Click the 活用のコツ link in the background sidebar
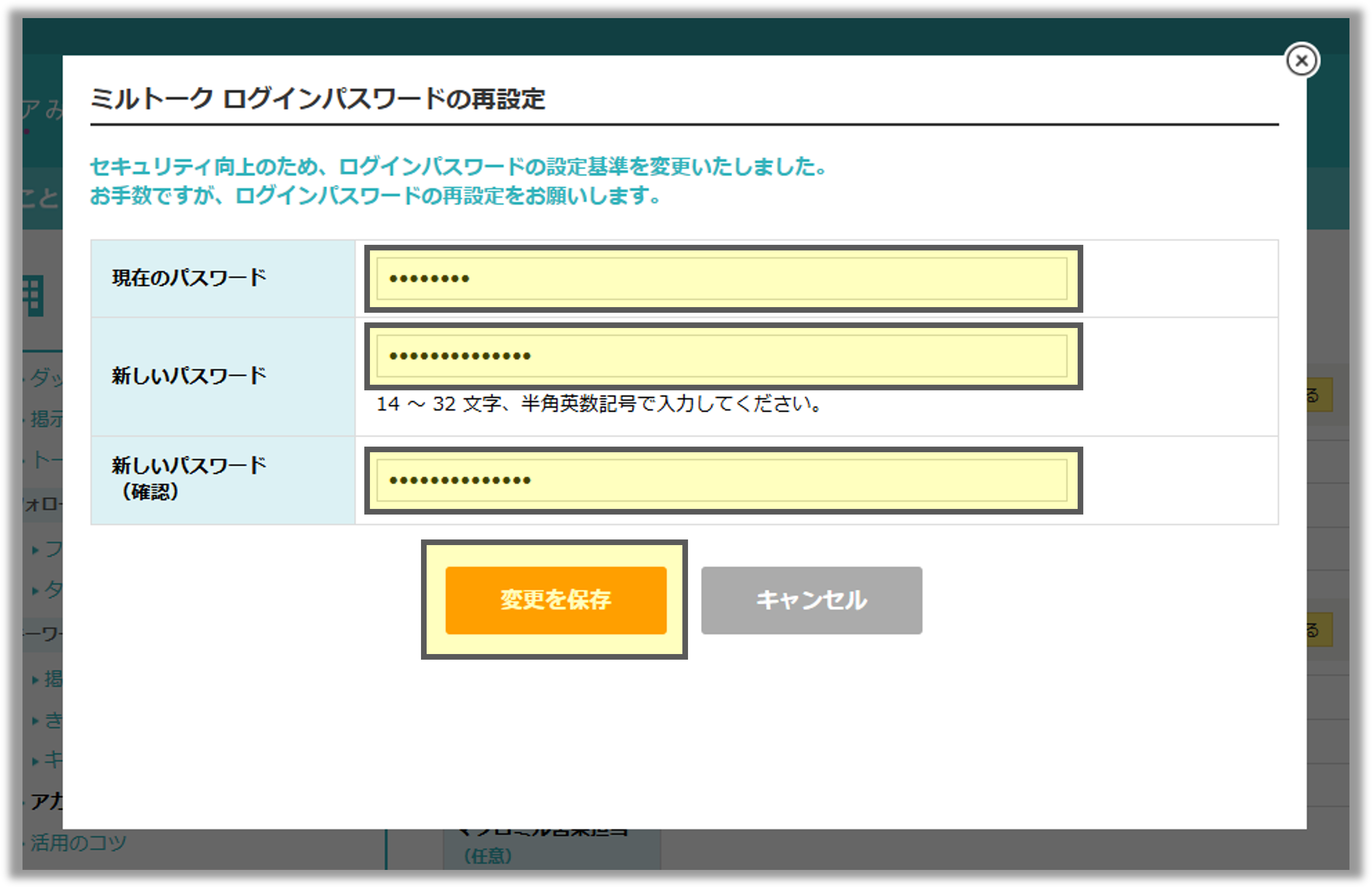This screenshot has width=1372, height=888. [78, 843]
